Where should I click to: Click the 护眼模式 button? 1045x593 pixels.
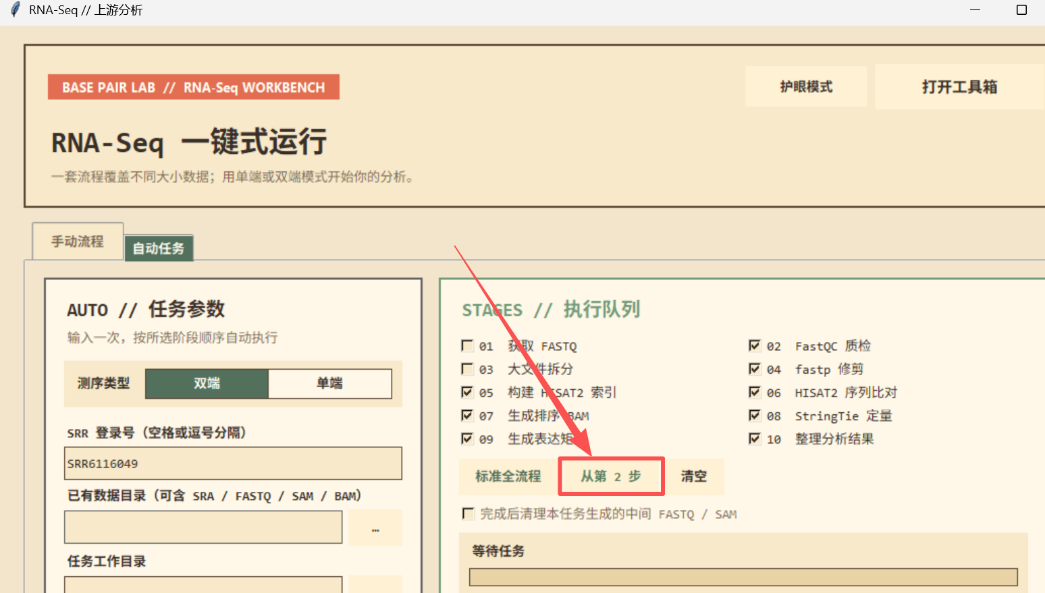pos(806,87)
